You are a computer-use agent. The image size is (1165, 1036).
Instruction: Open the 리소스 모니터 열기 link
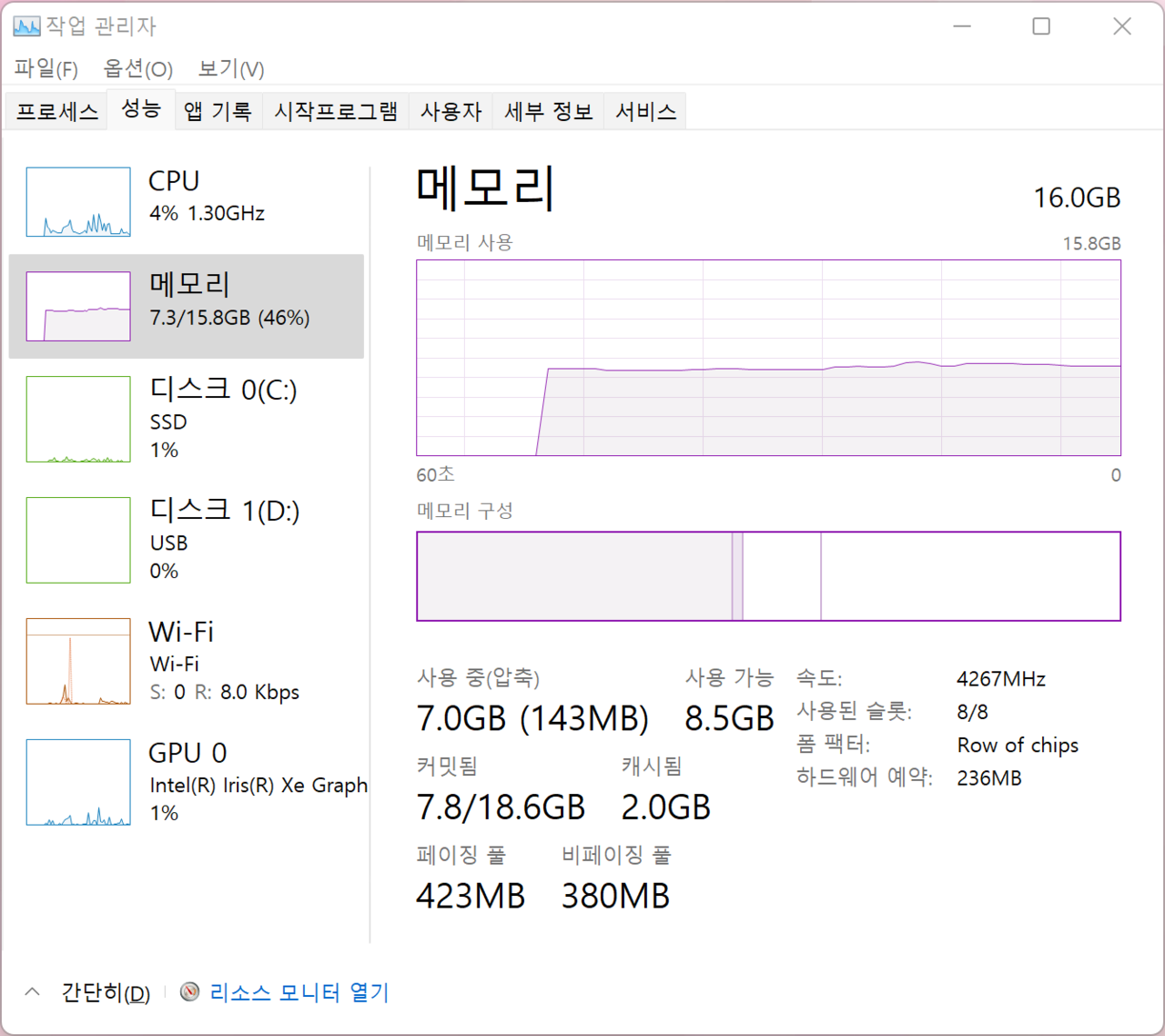click(299, 991)
